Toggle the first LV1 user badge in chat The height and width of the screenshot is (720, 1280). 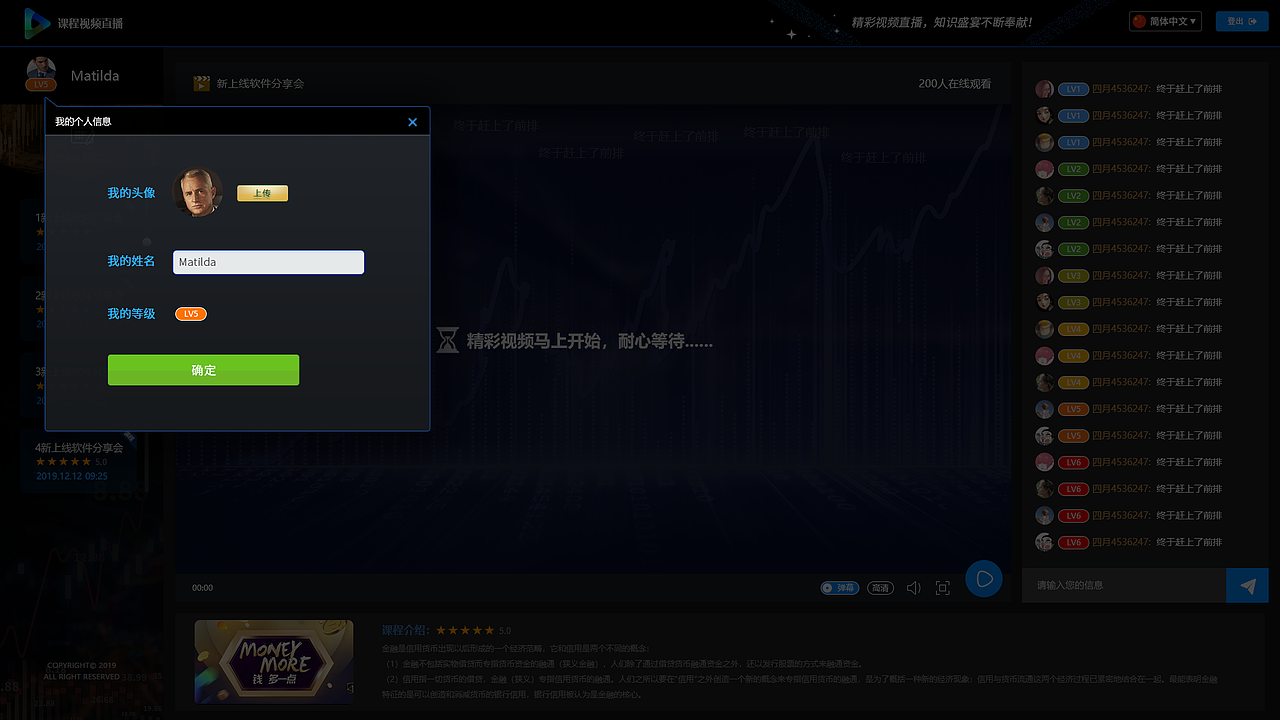click(1072, 89)
